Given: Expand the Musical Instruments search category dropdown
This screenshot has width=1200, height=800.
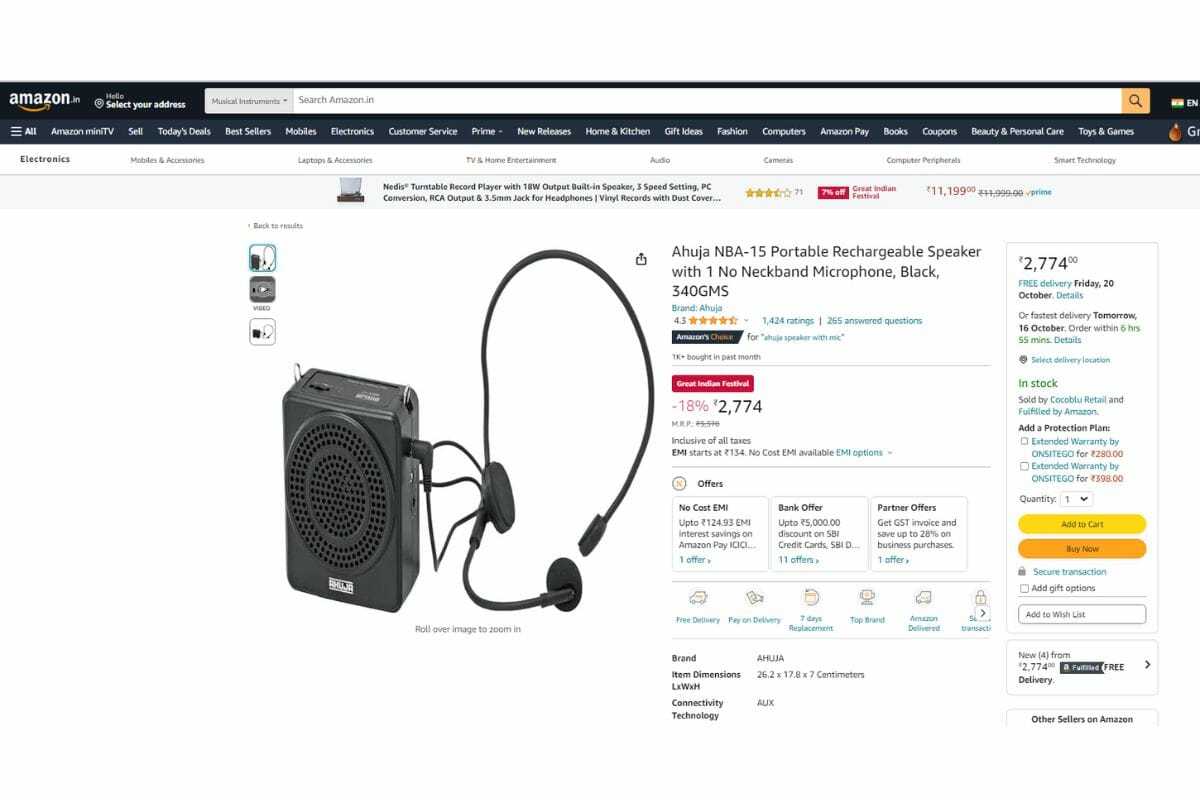Looking at the screenshot, I should [x=249, y=101].
